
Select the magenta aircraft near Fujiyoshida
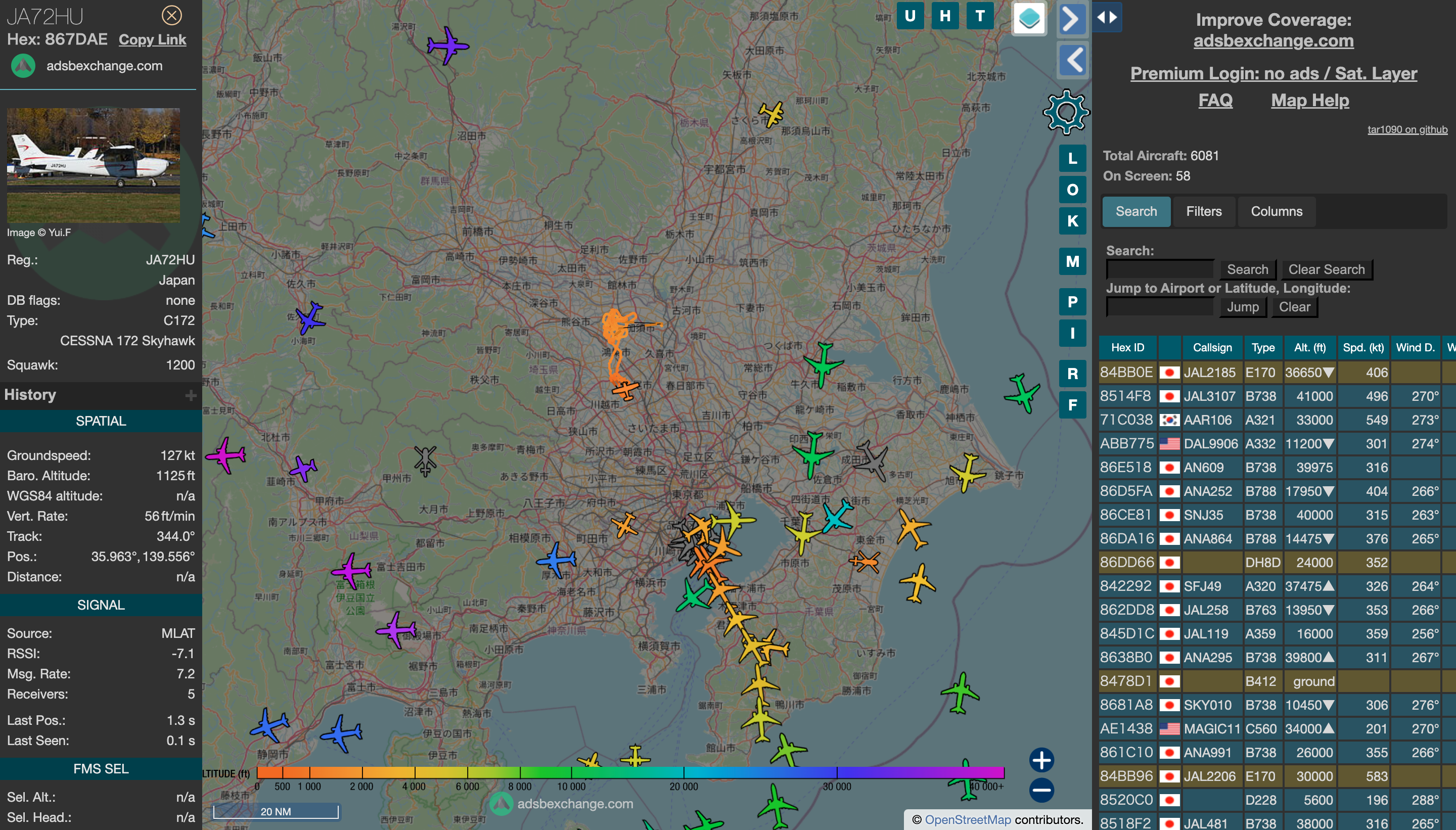(x=351, y=571)
